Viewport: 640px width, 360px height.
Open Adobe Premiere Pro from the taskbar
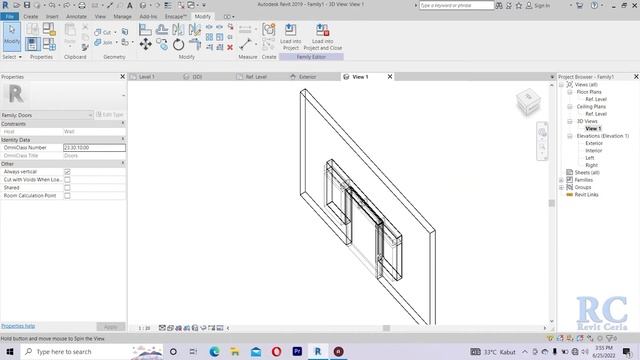pos(297,351)
